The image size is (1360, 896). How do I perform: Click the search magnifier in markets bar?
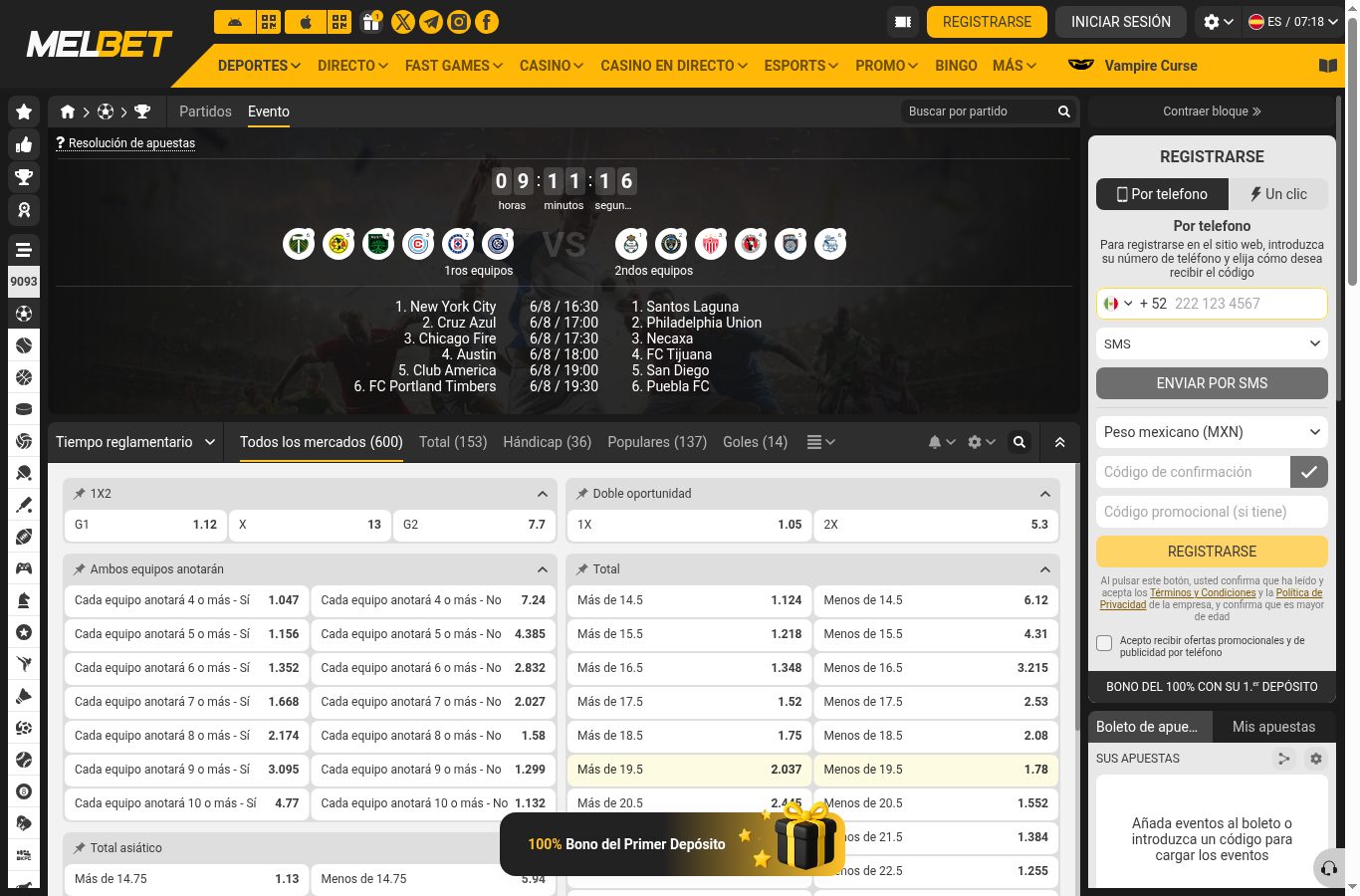[1020, 442]
